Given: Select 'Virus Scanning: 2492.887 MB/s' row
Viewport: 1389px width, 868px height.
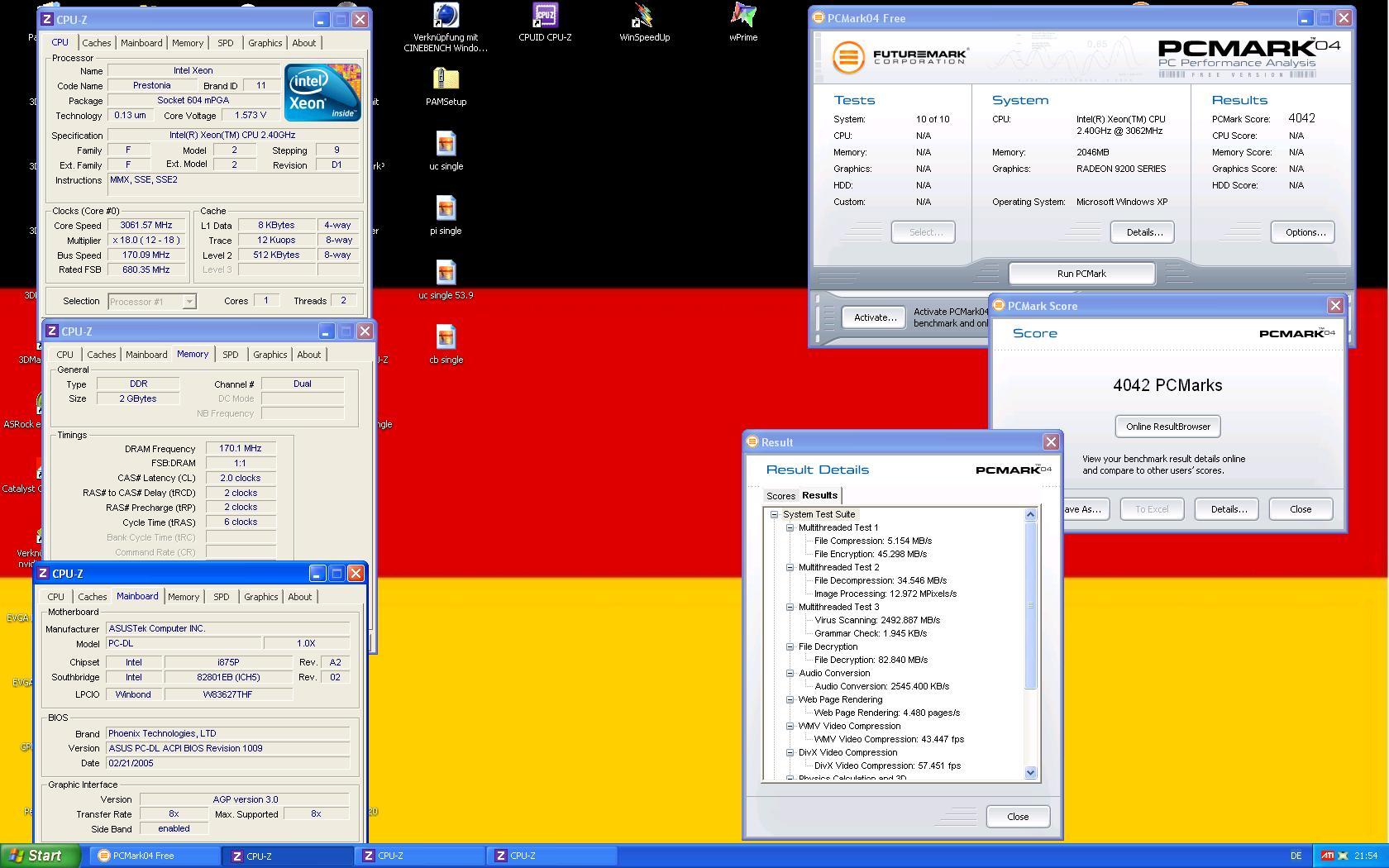Looking at the screenshot, I should [x=876, y=620].
